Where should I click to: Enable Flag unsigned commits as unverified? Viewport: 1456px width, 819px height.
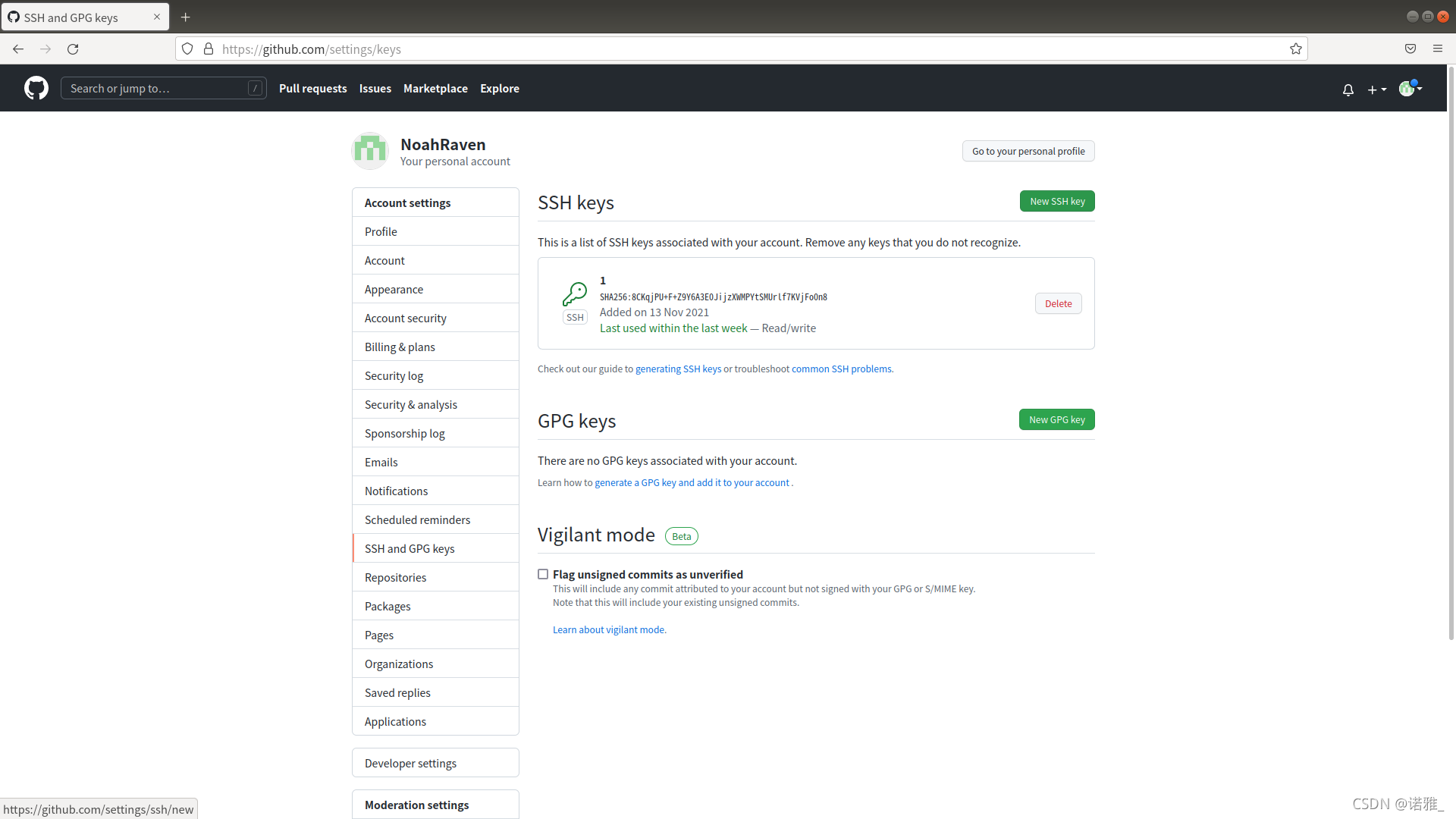(543, 574)
